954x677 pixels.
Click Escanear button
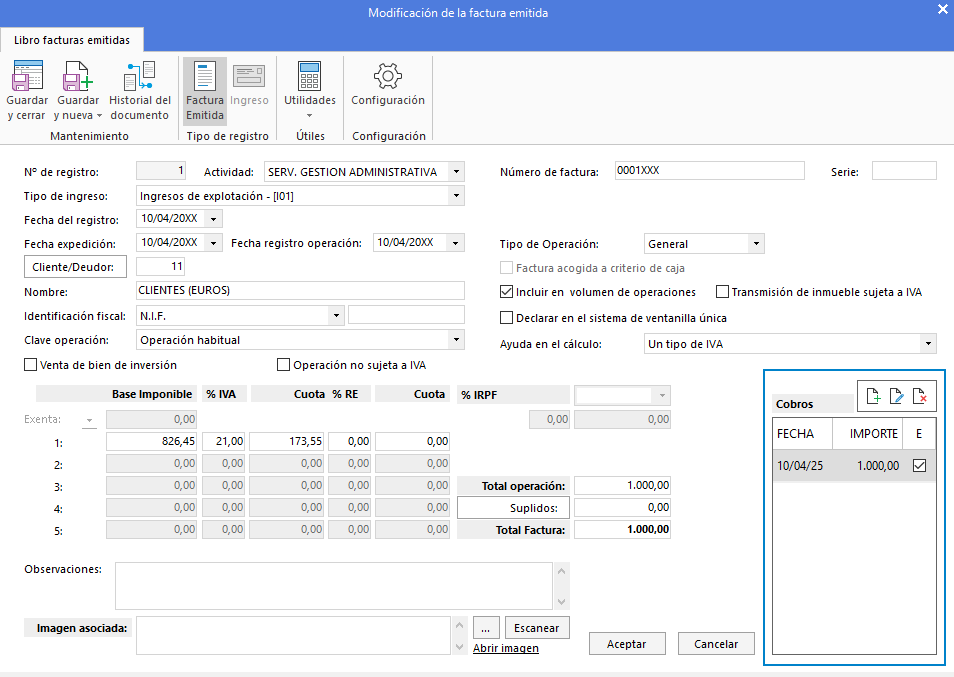(x=537, y=628)
